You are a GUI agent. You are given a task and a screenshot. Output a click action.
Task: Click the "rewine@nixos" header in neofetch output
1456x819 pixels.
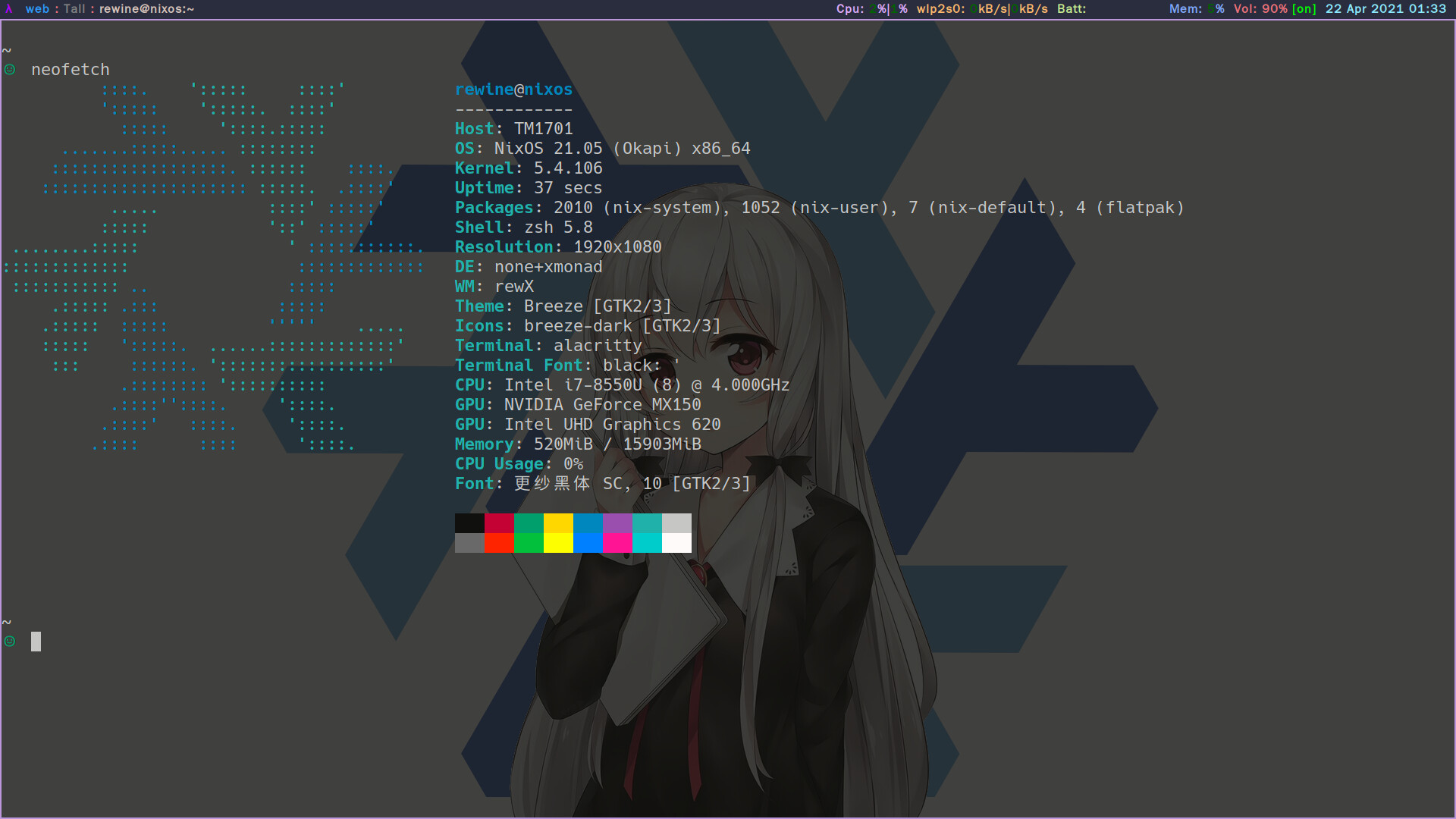(513, 89)
